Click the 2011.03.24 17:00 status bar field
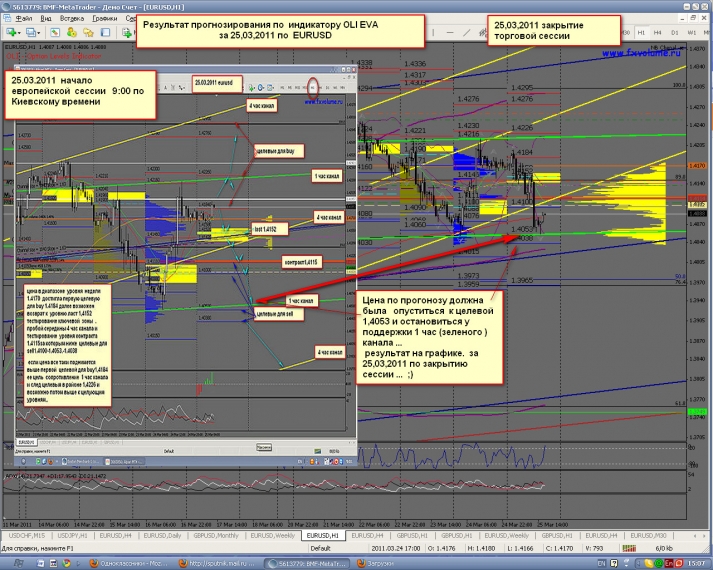The height and width of the screenshot is (570, 713). (396, 548)
